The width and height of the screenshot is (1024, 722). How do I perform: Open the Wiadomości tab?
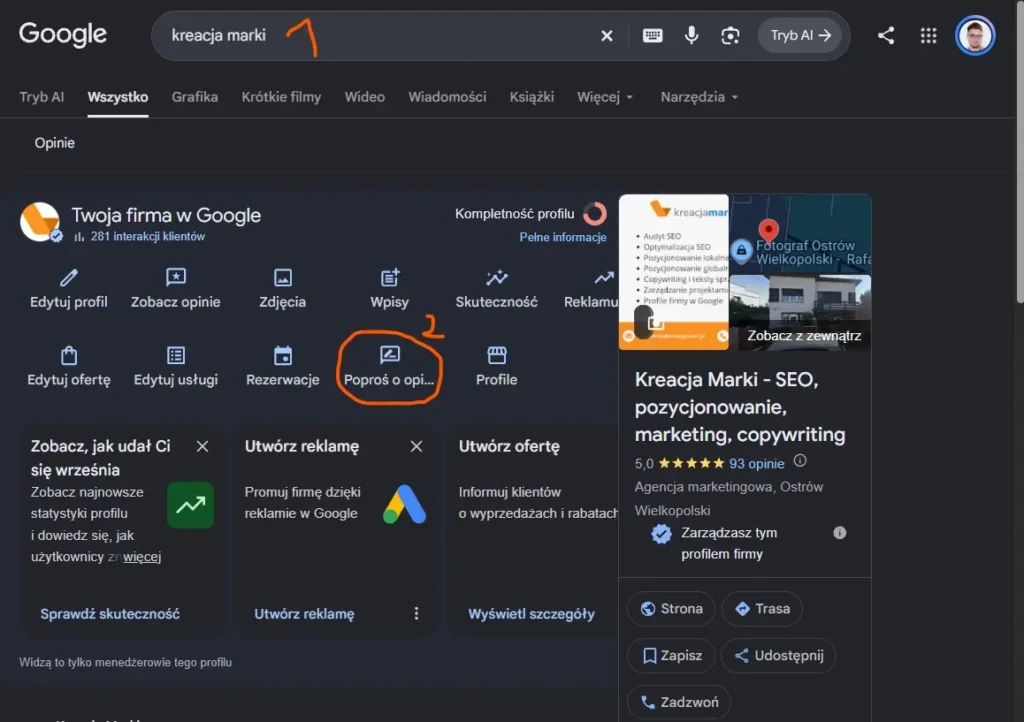(x=447, y=97)
